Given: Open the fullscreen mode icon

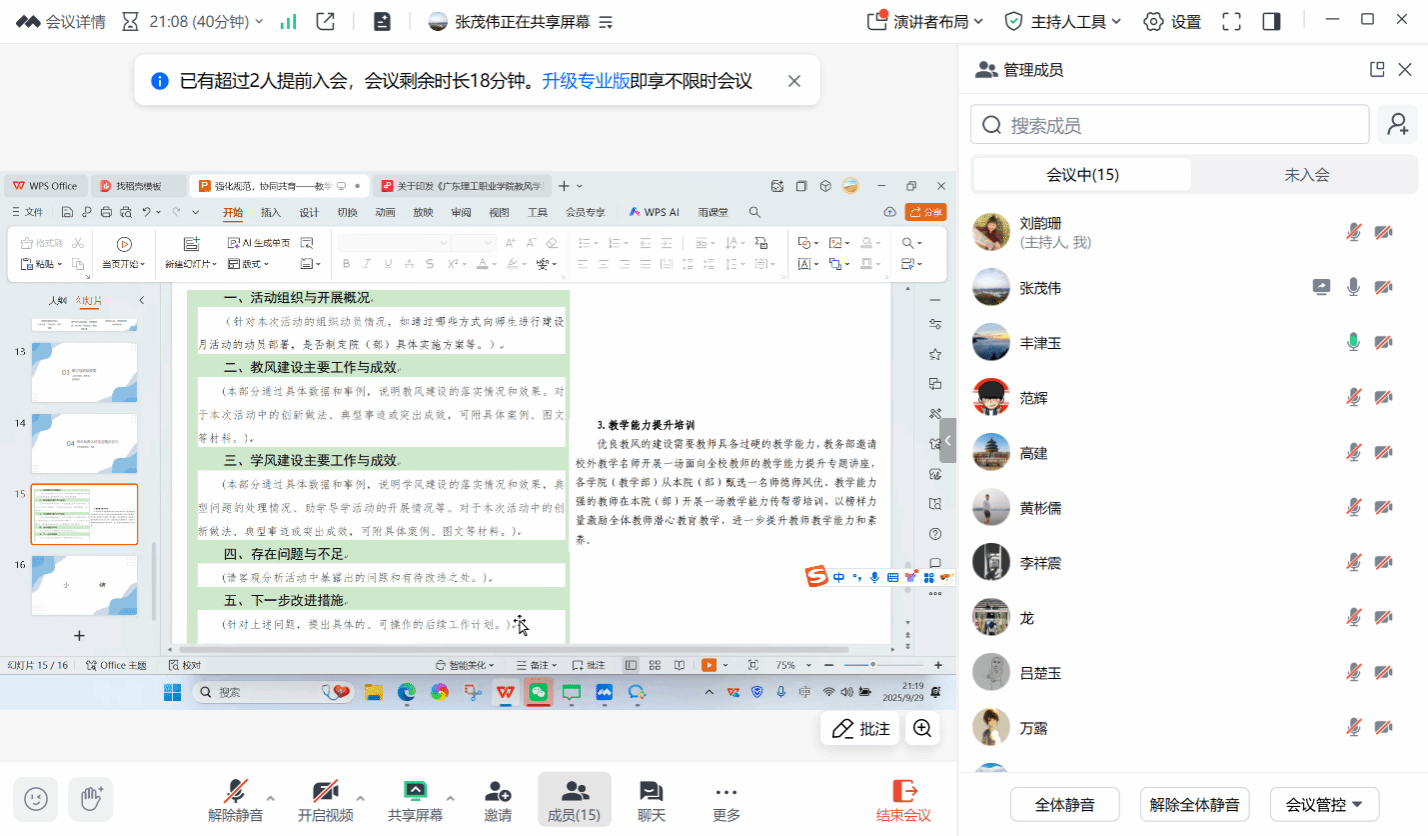Looking at the screenshot, I should [1232, 21].
